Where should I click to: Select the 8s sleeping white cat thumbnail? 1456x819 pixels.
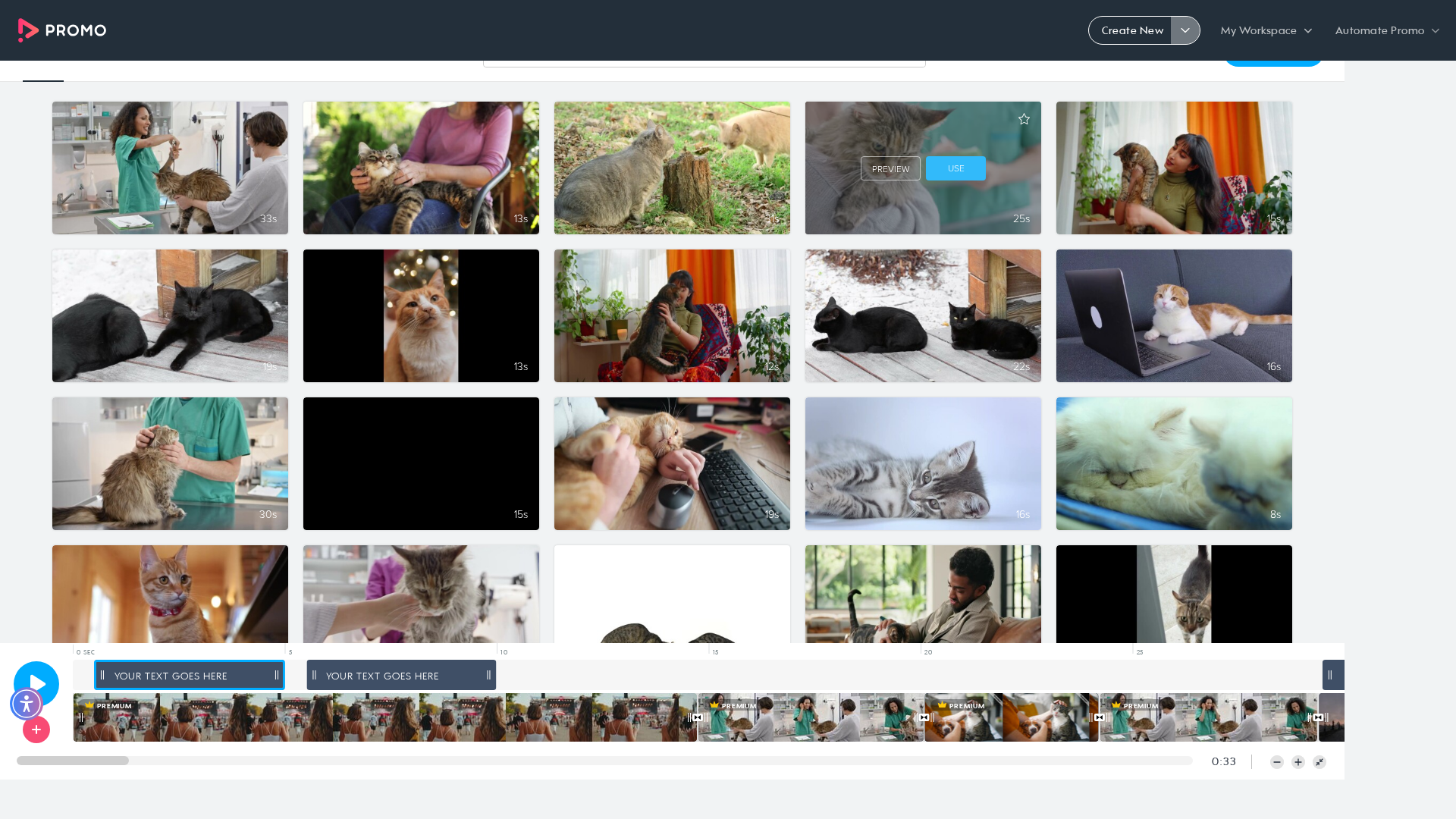pos(1174,463)
